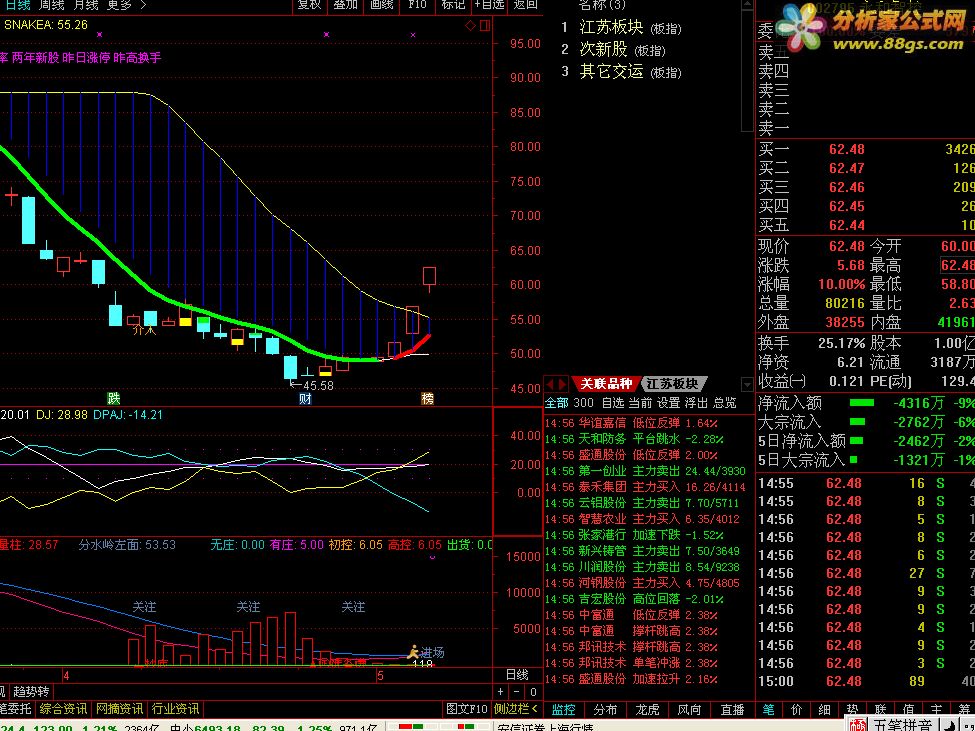Open 设置 in the monitor panel
The image size is (975, 731).
pos(668,403)
